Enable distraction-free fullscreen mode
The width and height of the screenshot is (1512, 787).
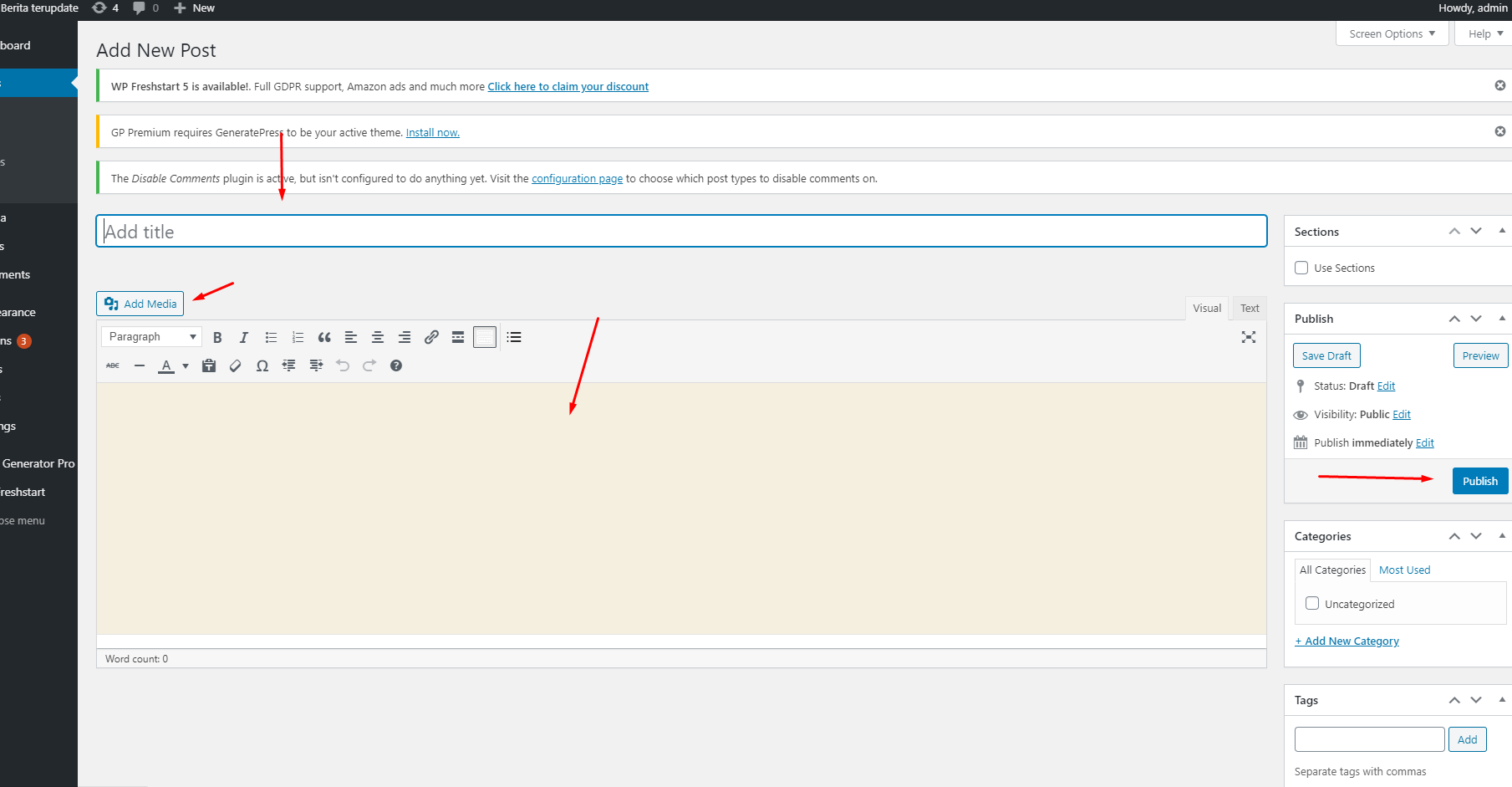point(1249,337)
